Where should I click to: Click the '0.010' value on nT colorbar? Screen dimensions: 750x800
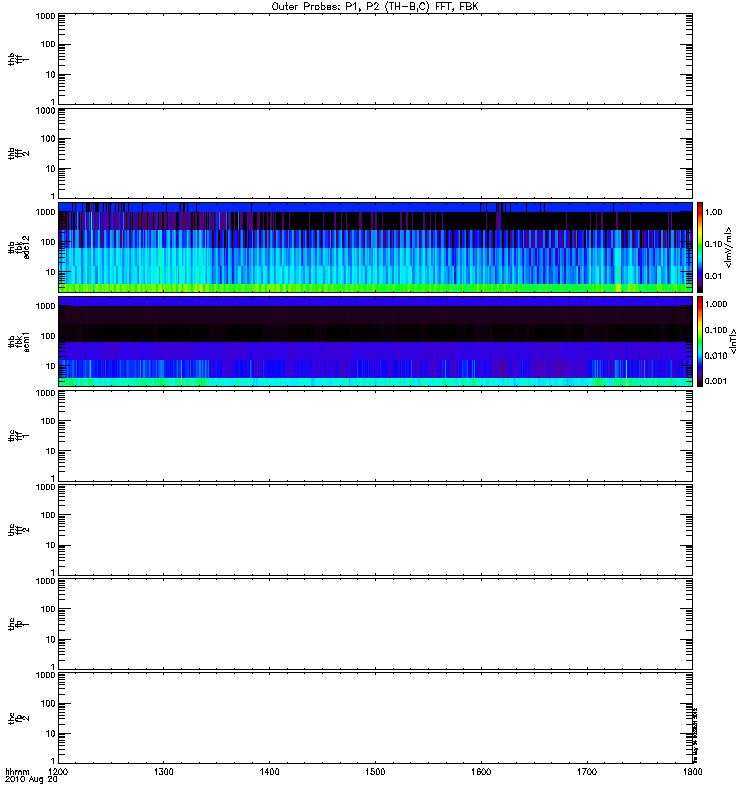click(x=716, y=356)
